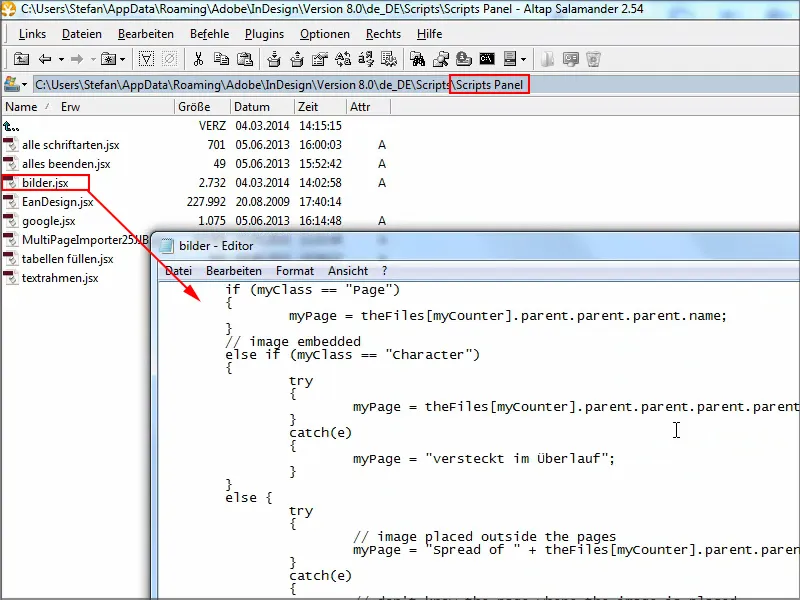Image resolution: width=800 pixels, height=600 pixels.
Task: Open Datei menu in bilder Editor
Action: (179, 271)
